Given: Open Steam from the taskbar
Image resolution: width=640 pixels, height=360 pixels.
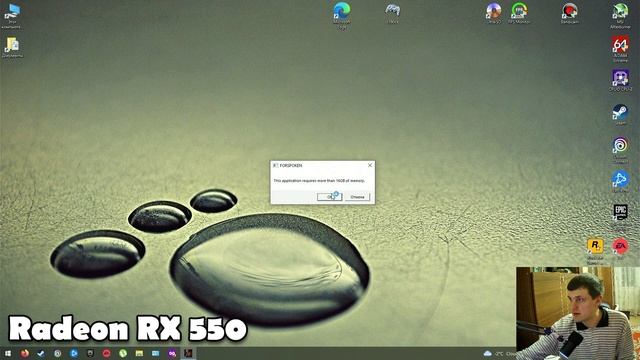Looking at the screenshot, I should pos(41,353).
